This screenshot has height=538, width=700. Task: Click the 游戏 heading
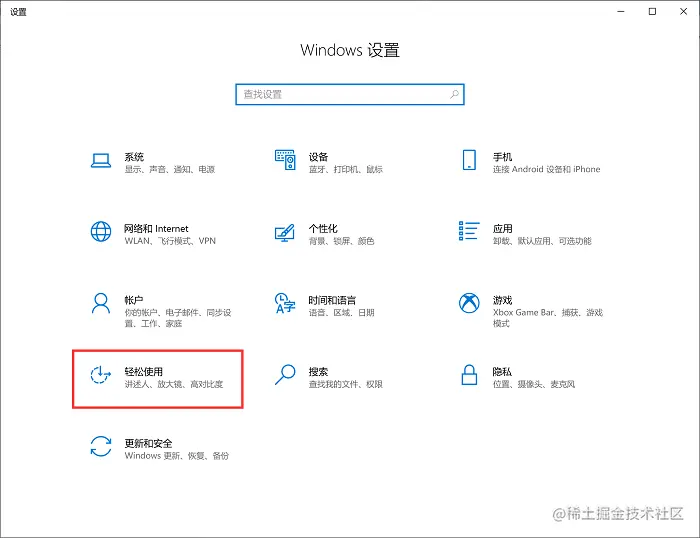point(502,300)
